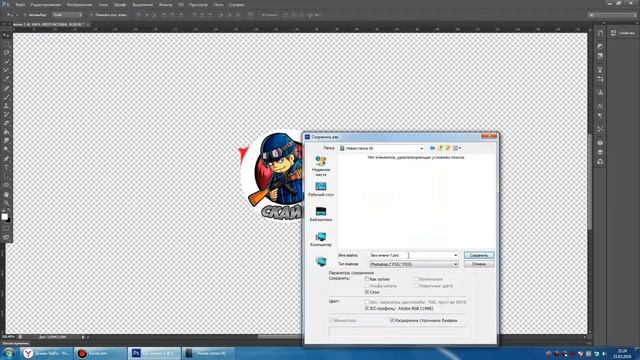Viewport: 640px width, 360px height.
Task: Expand the Папка location dropdown
Action: [422, 148]
